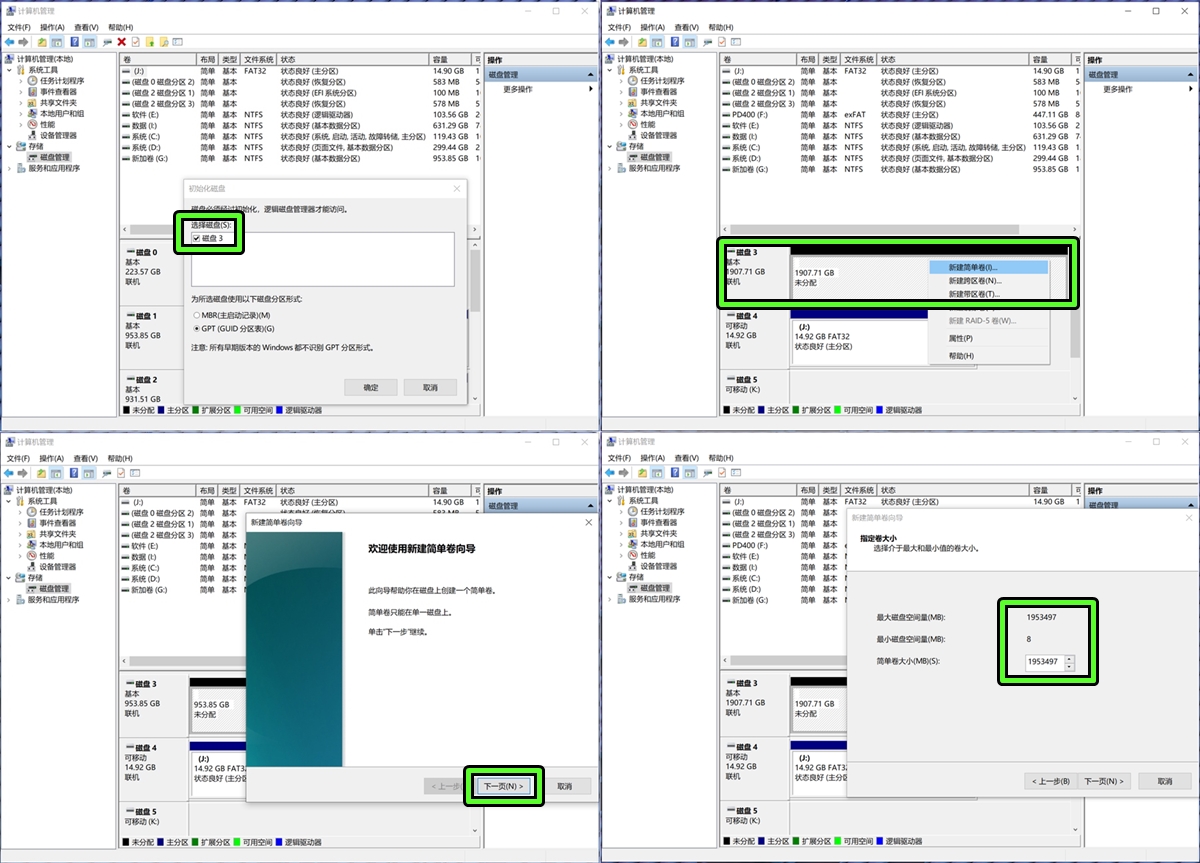Viewport: 1200px width, 863px height.
Task: Increase 简单卷大小 with the spinner up arrow
Action: pos(1069,658)
